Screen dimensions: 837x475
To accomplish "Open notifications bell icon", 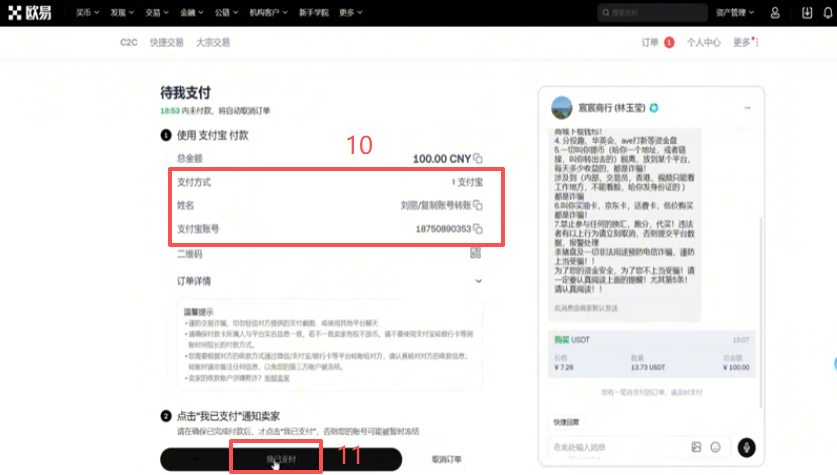I will [x=828, y=13].
